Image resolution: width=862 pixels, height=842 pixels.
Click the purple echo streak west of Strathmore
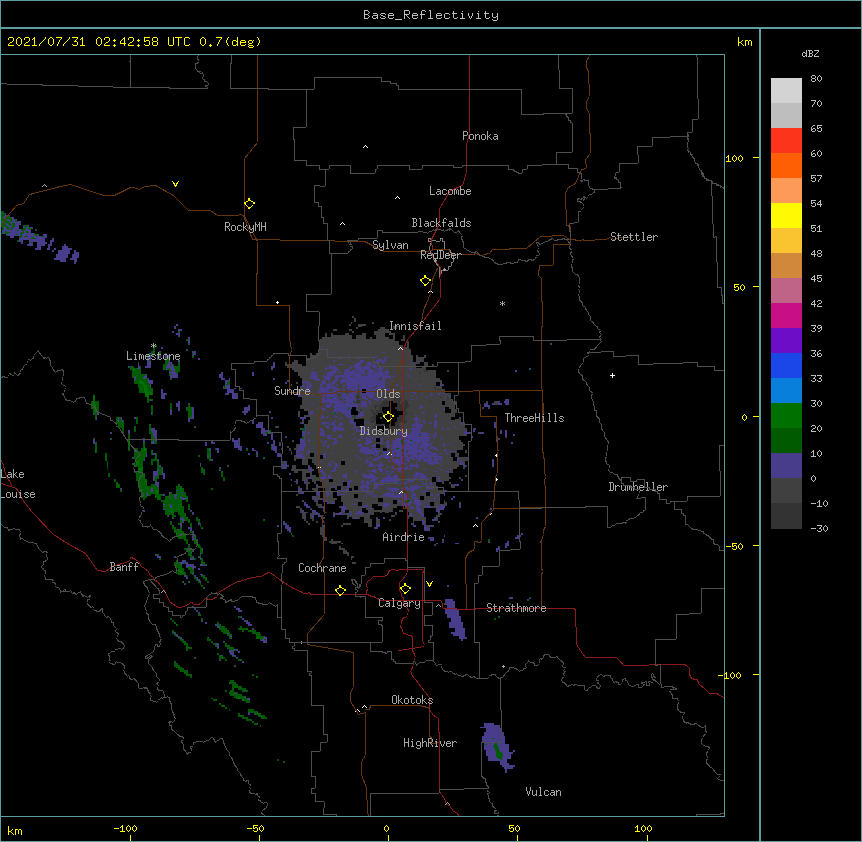pyautogui.click(x=455, y=619)
